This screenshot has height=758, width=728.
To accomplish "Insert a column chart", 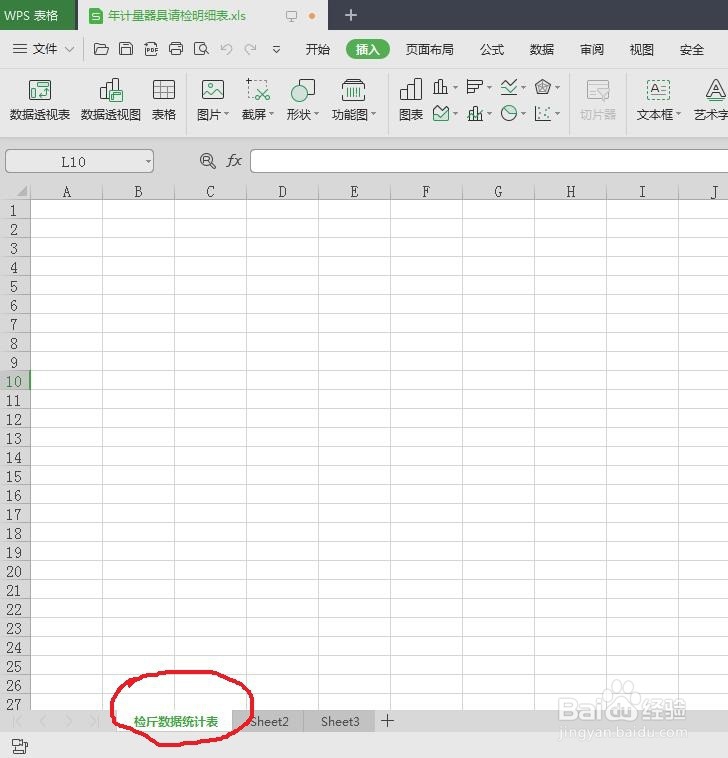I will coord(440,87).
